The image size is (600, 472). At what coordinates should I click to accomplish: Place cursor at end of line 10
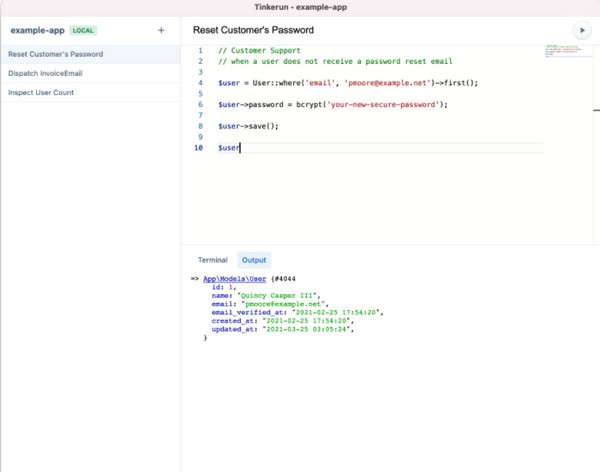(x=241, y=148)
